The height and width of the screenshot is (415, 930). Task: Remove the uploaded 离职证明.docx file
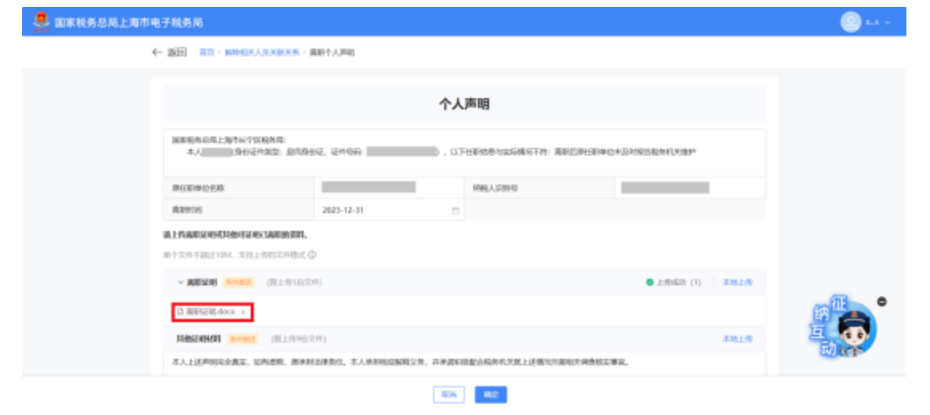(243, 312)
